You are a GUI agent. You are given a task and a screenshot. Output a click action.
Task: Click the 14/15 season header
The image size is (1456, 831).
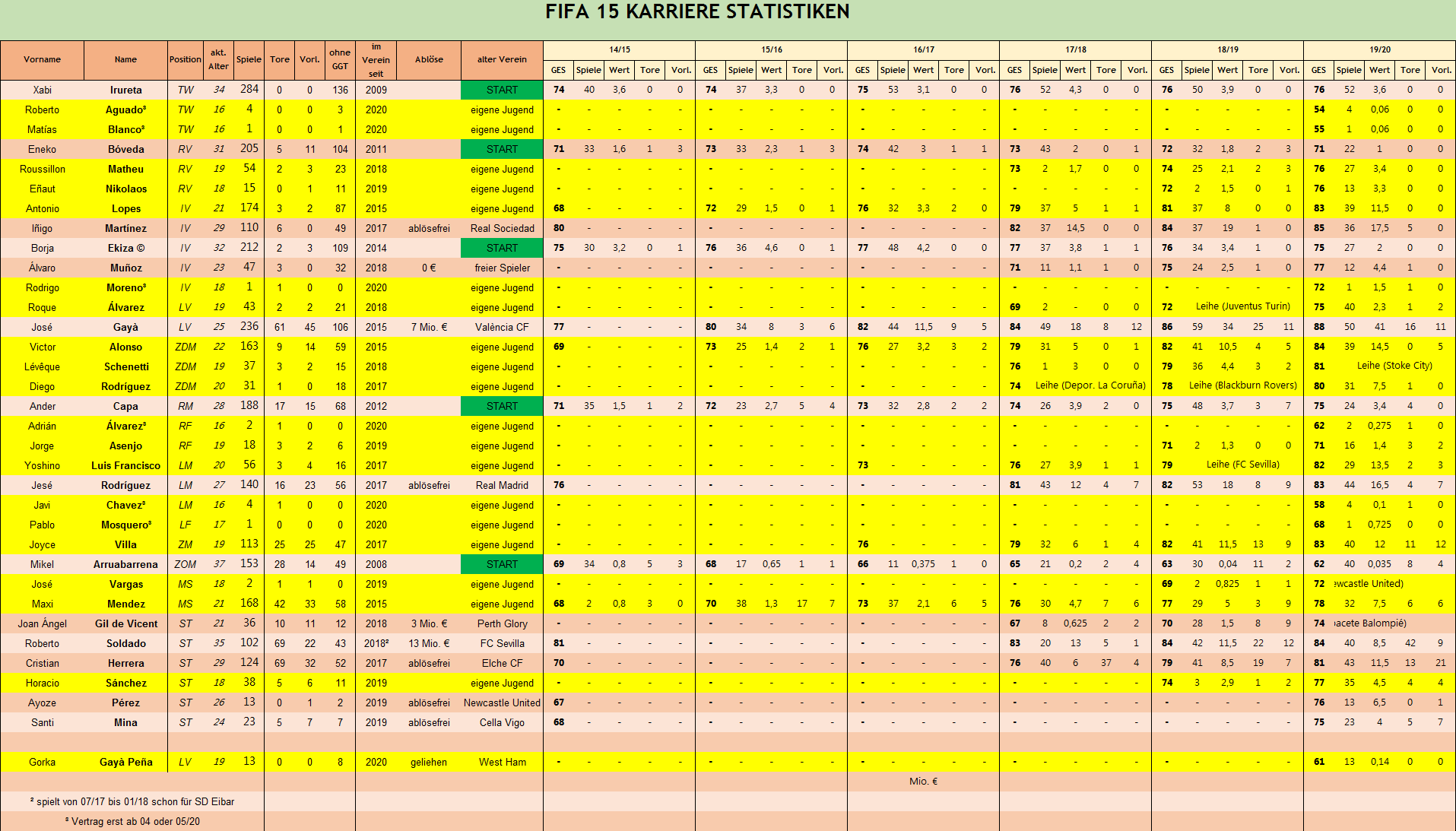pos(619,49)
